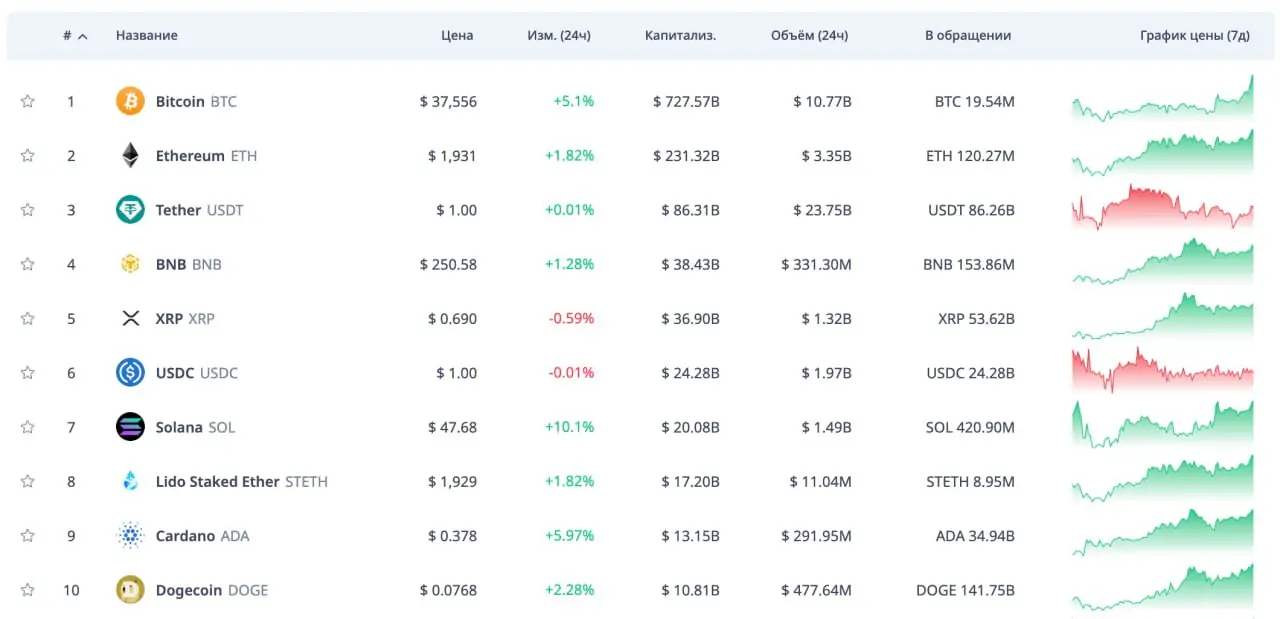Screen dimensions: 1280x619
Task: Open the Solana coin page link
Action: pyautogui.click(x=195, y=427)
